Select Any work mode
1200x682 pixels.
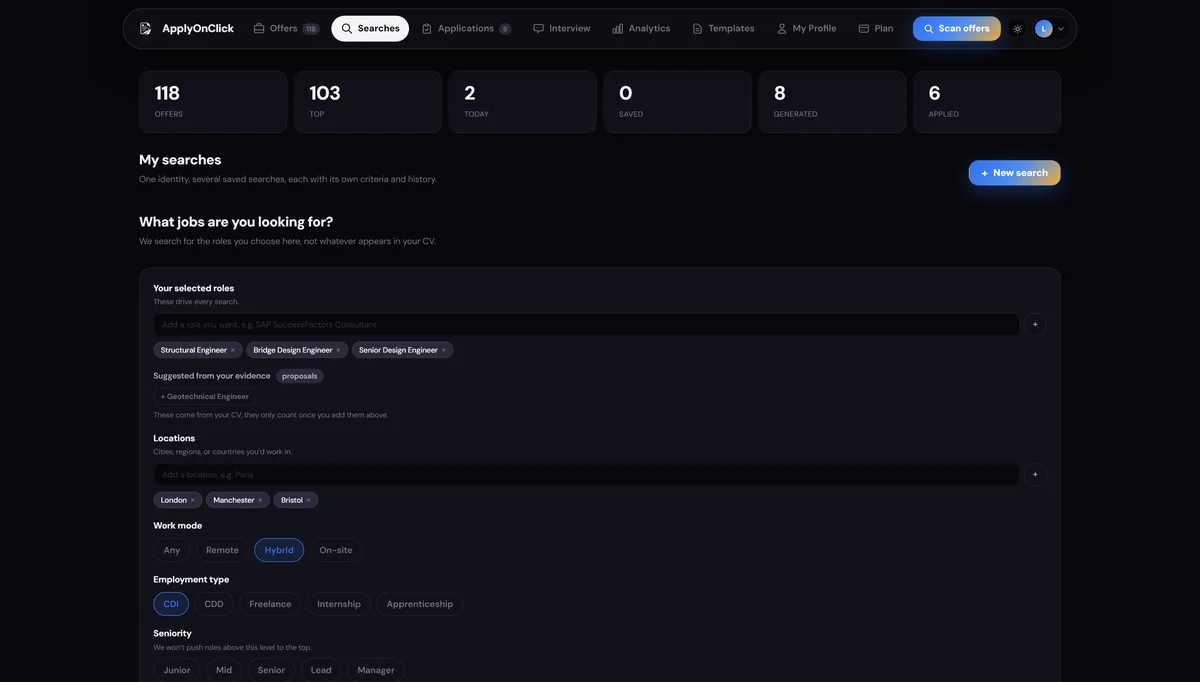172,550
